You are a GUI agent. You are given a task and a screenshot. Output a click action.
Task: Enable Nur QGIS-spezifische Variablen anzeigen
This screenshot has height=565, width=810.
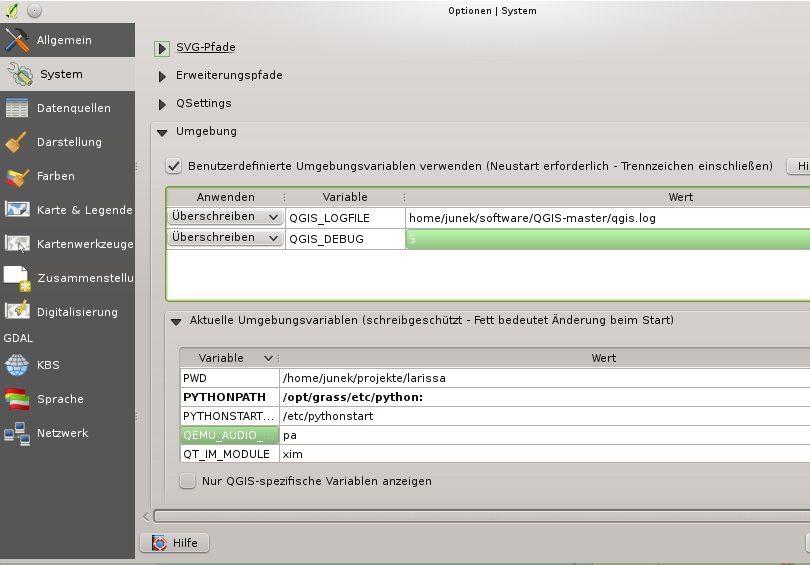click(188, 481)
